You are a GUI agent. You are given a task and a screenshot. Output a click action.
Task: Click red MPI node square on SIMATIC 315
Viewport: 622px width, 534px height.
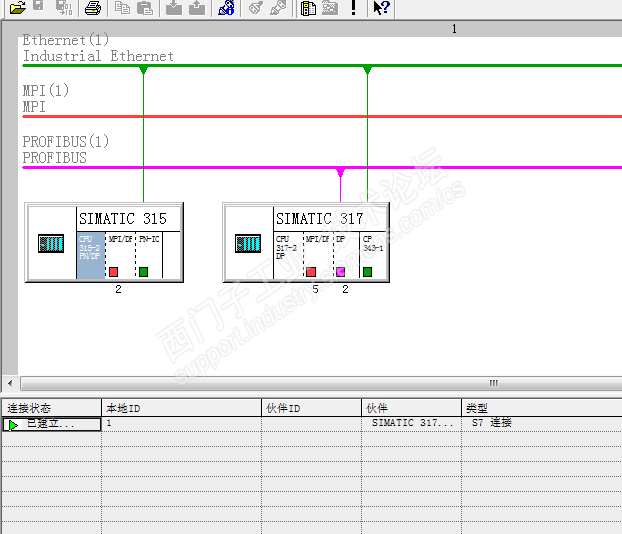click(x=113, y=272)
